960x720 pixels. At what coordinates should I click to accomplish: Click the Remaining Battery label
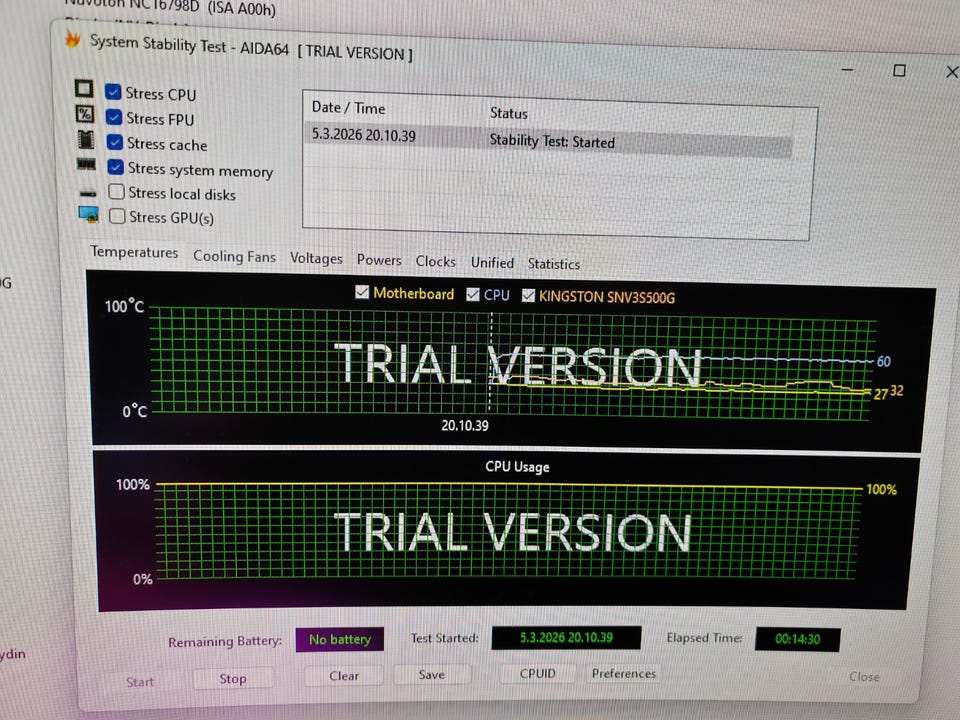click(x=225, y=642)
